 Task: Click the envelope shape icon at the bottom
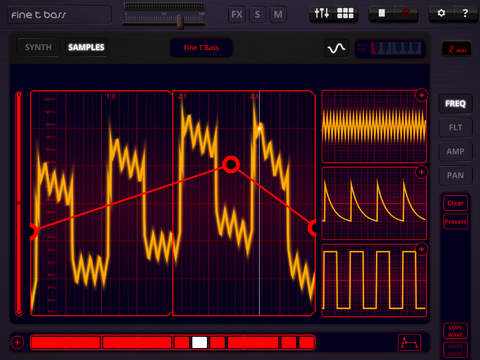(410, 343)
